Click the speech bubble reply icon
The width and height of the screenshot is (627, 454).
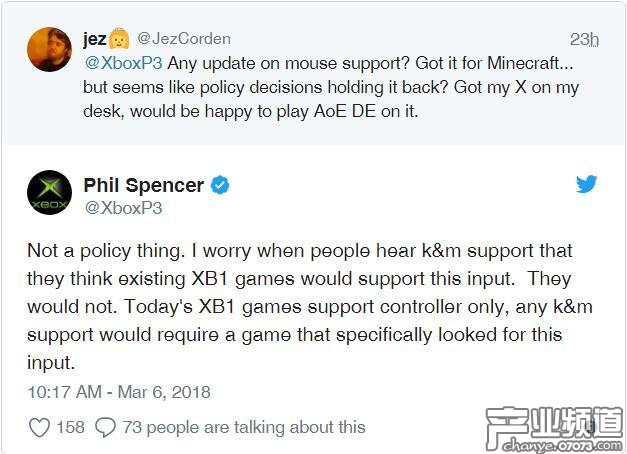click(105, 428)
